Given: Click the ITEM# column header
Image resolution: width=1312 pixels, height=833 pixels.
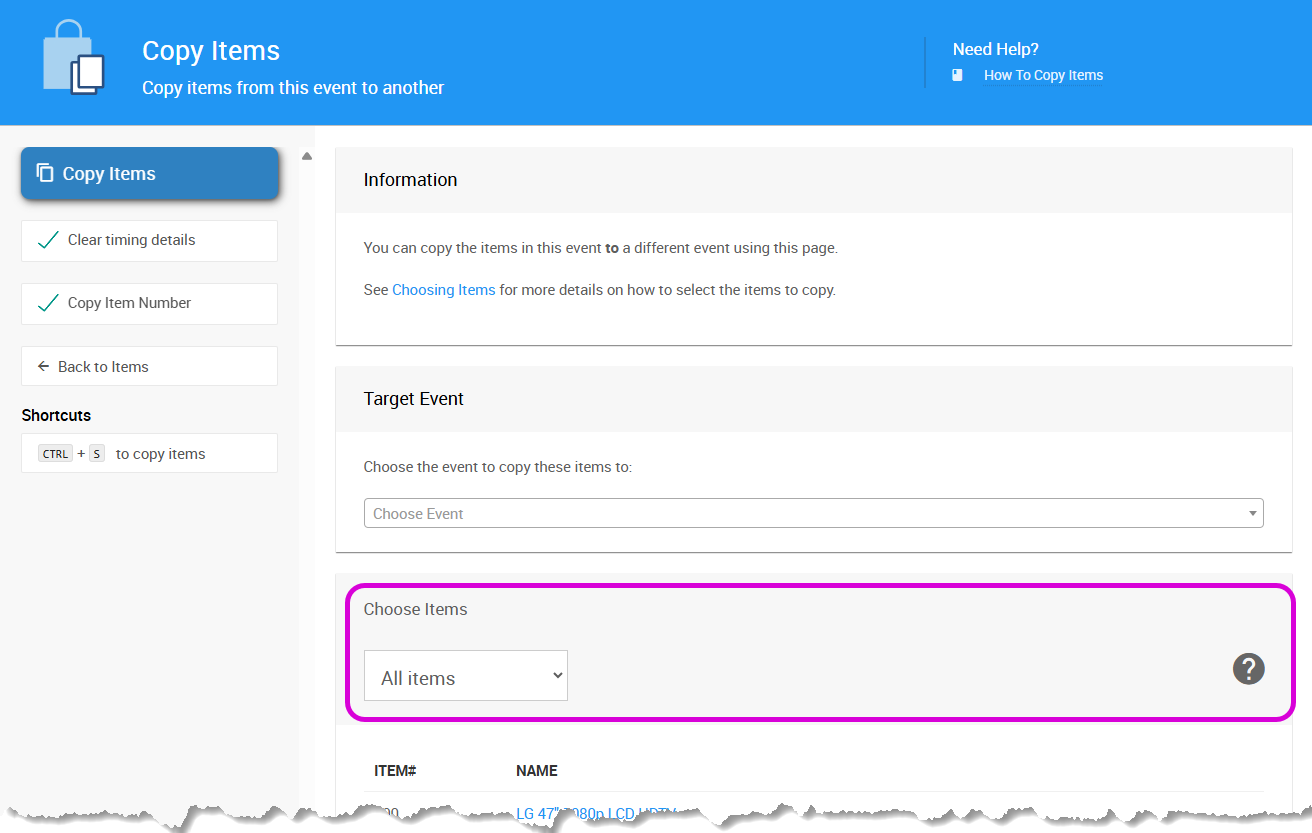Looking at the screenshot, I should pos(395,771).
